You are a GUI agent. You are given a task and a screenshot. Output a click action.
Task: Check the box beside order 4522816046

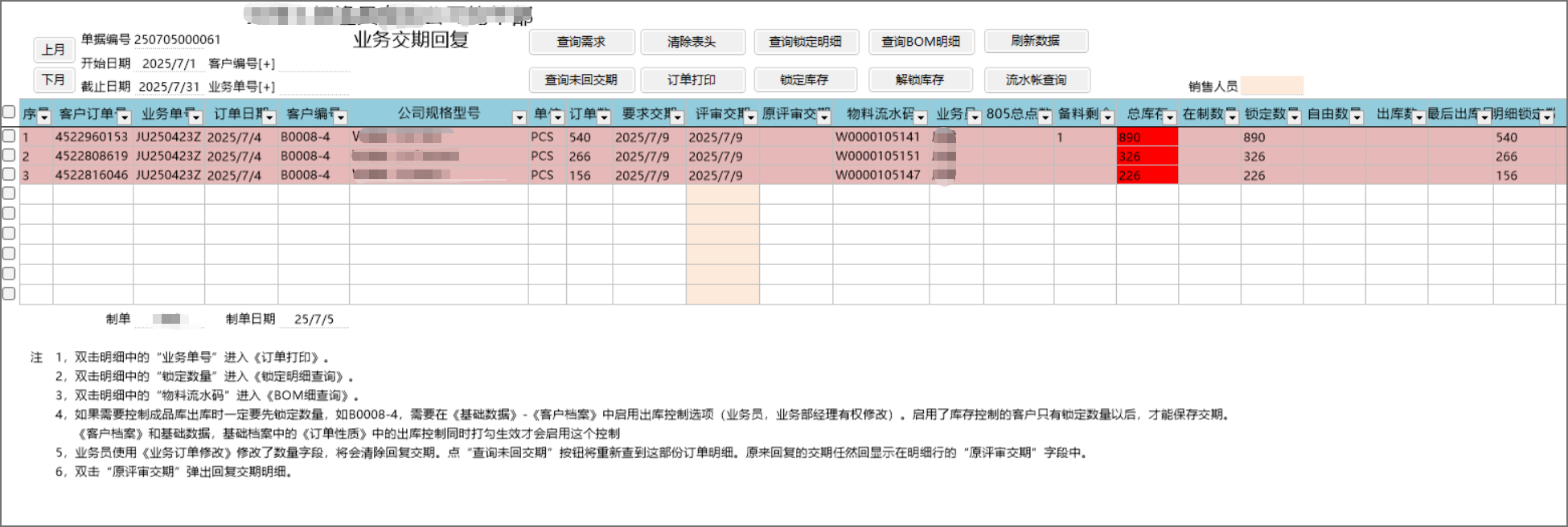pyautogui.click(x=9, y=174)
